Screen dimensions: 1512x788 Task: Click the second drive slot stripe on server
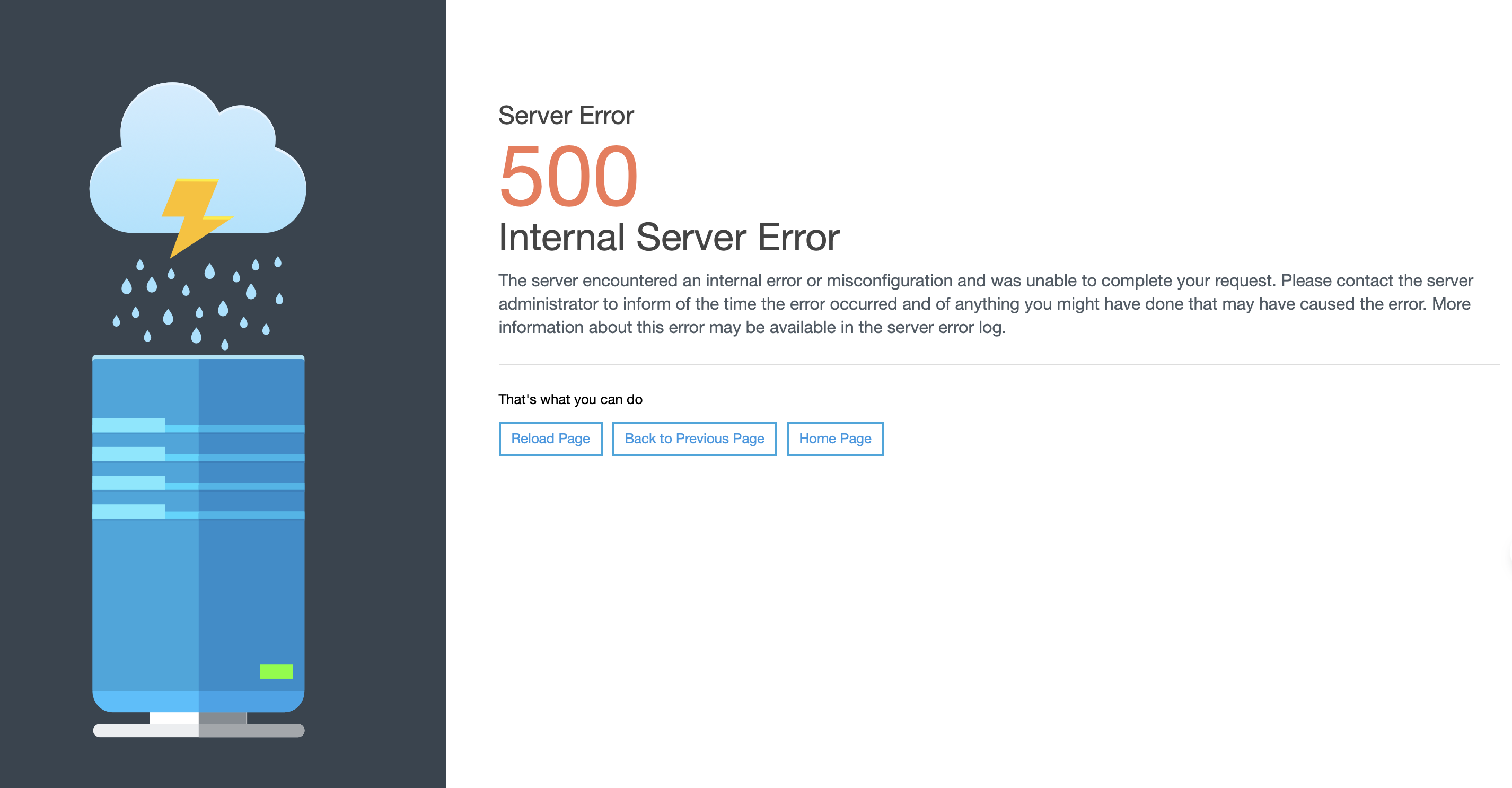pos(128,454)
